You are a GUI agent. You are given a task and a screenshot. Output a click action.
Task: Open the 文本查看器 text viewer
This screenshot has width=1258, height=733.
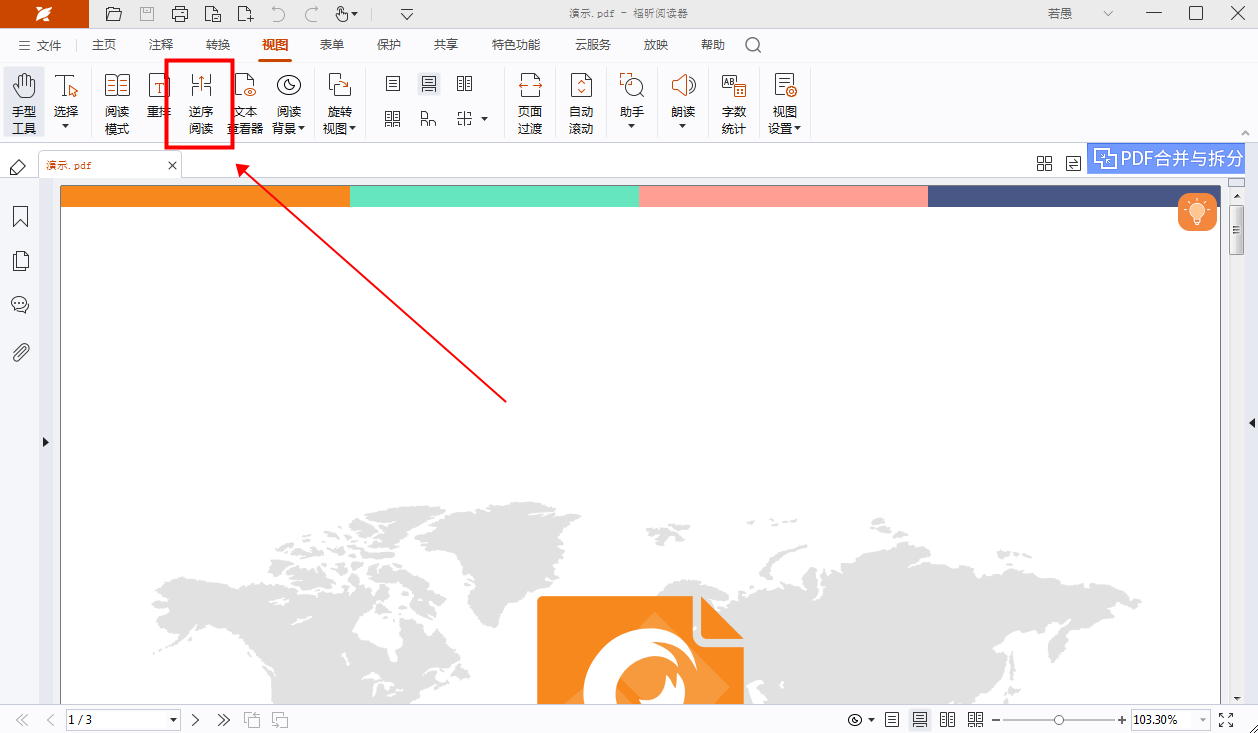[x=245, y=103]
